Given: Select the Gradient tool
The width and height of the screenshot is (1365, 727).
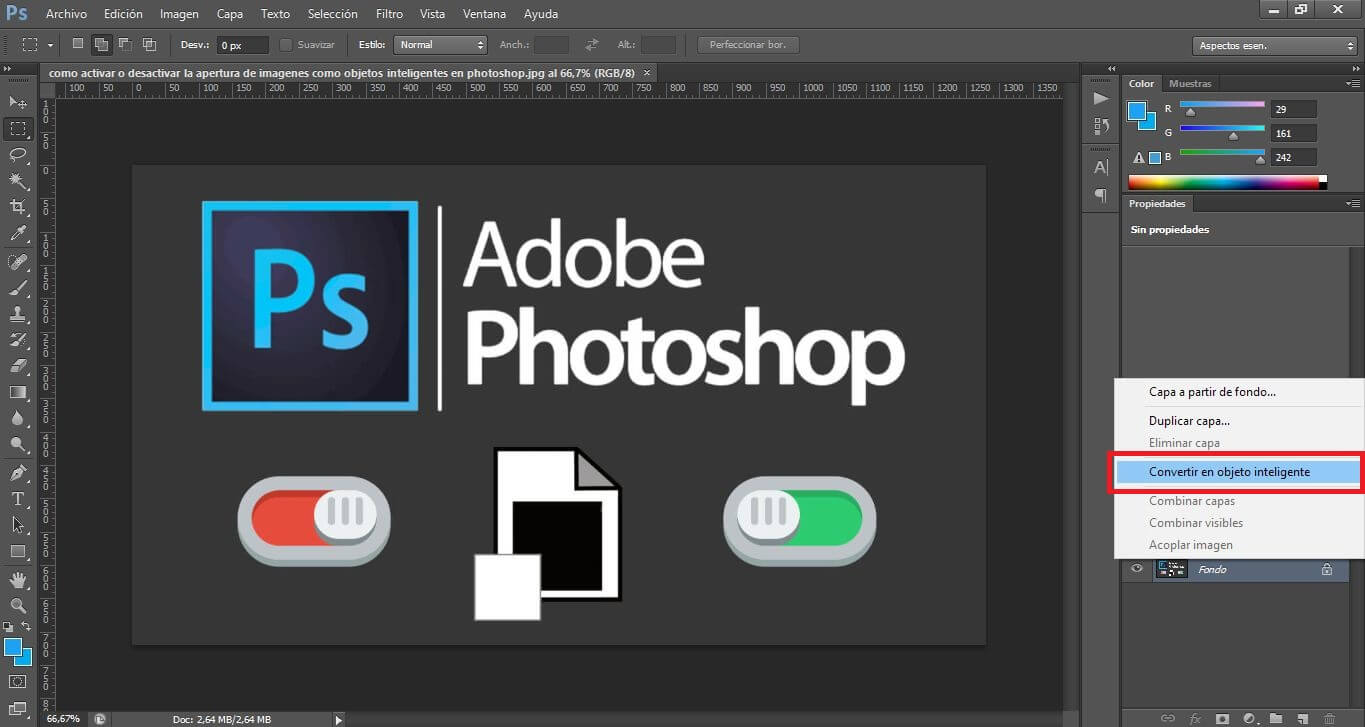Looking at the screenshot, I should [18, 392].
